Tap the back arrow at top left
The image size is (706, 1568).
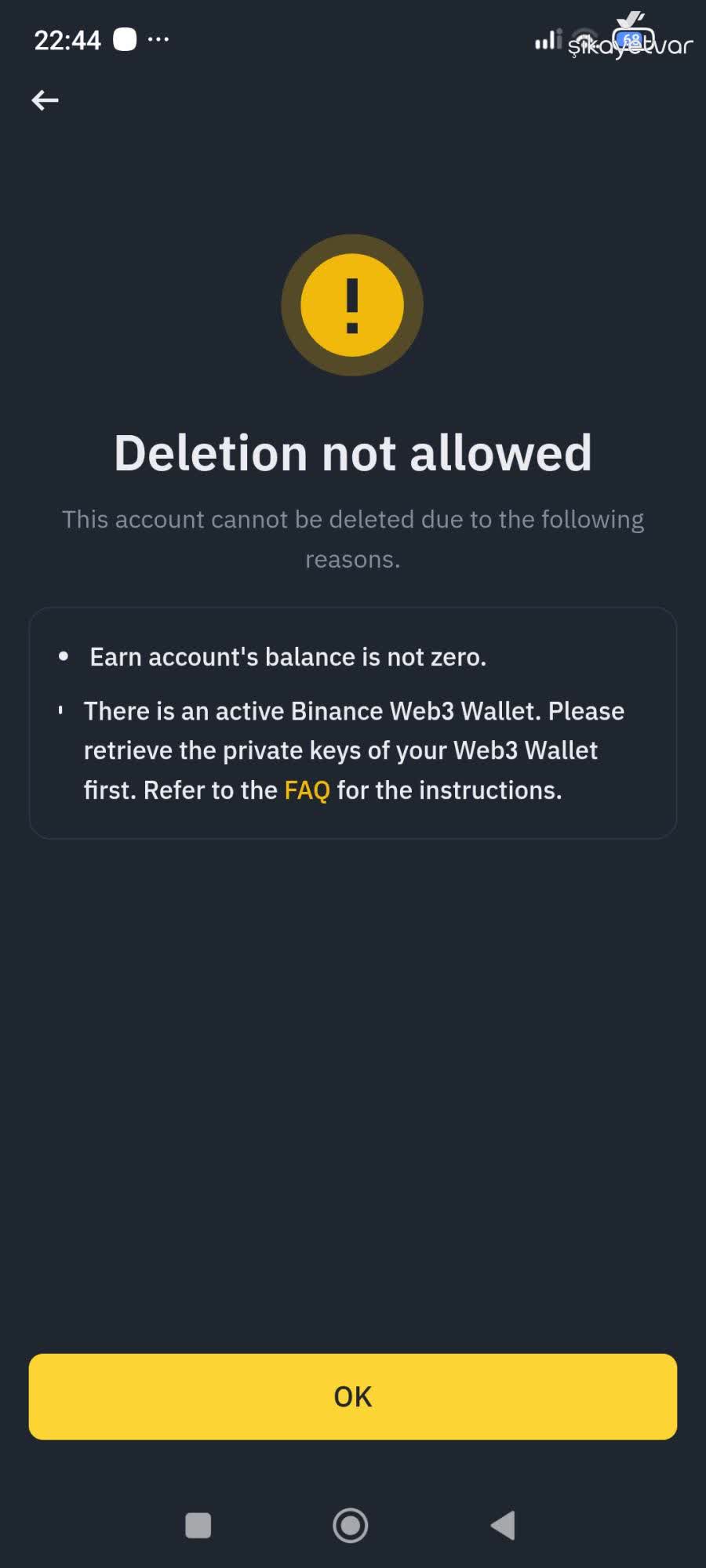[x=45, y=100]
